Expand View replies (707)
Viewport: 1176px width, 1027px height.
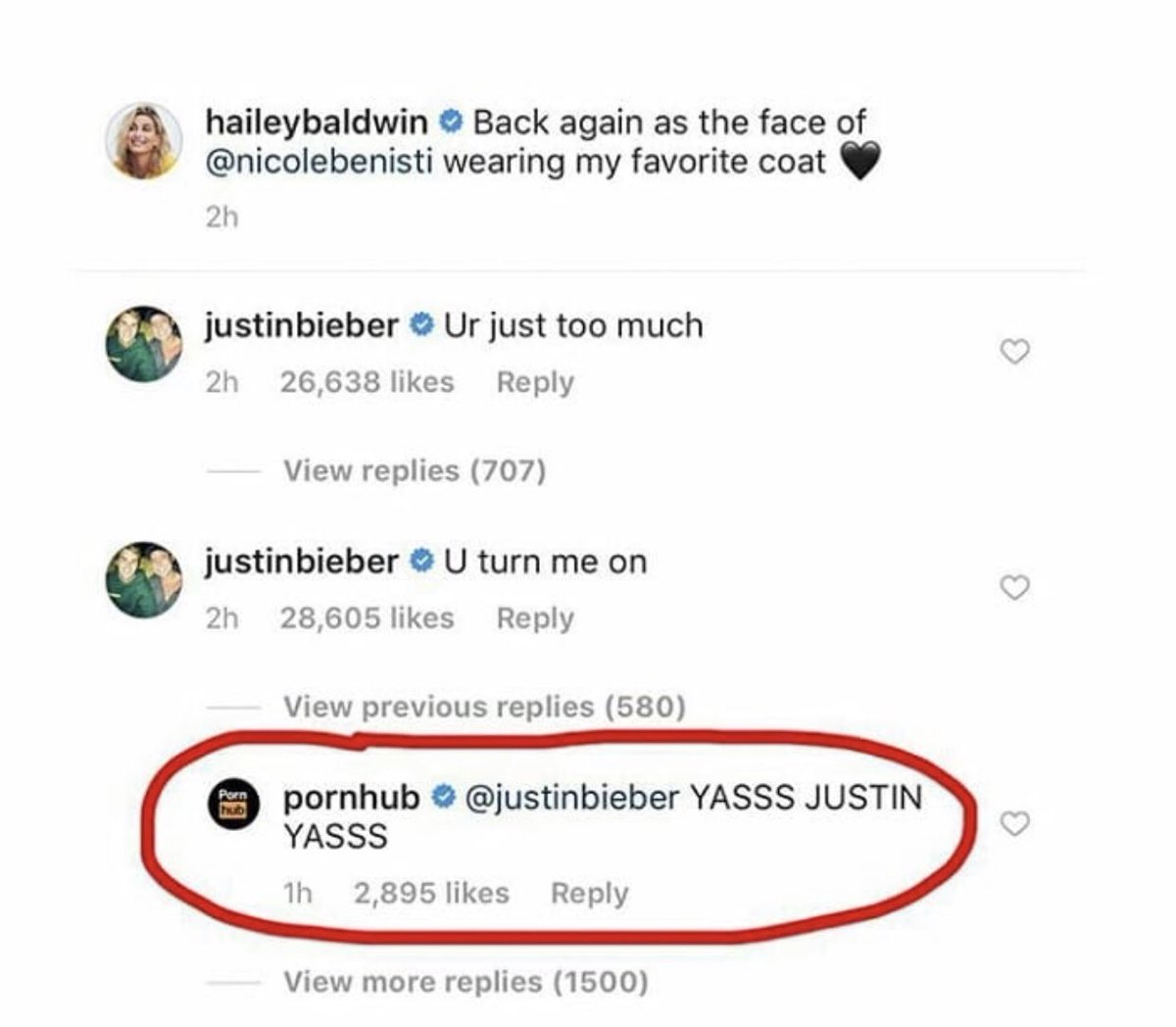(414, 471)
